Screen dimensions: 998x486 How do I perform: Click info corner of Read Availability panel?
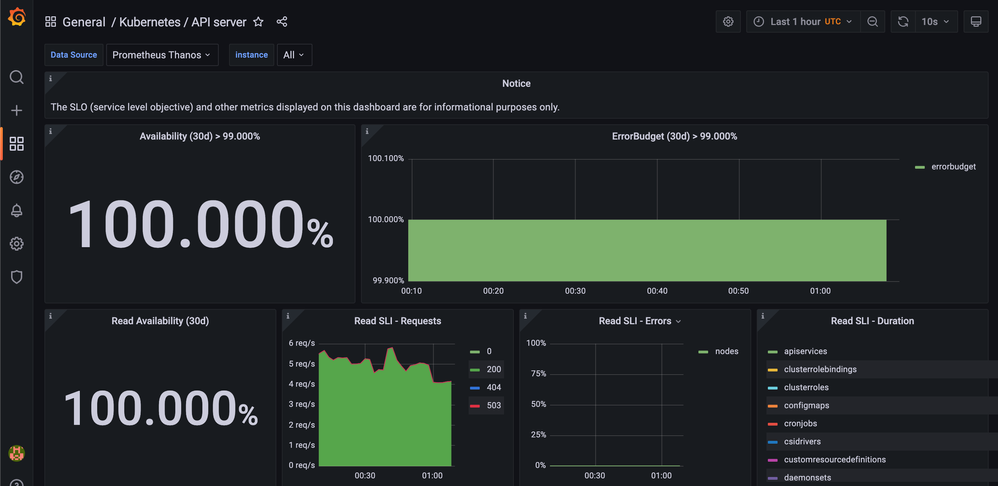coord(50,316)
